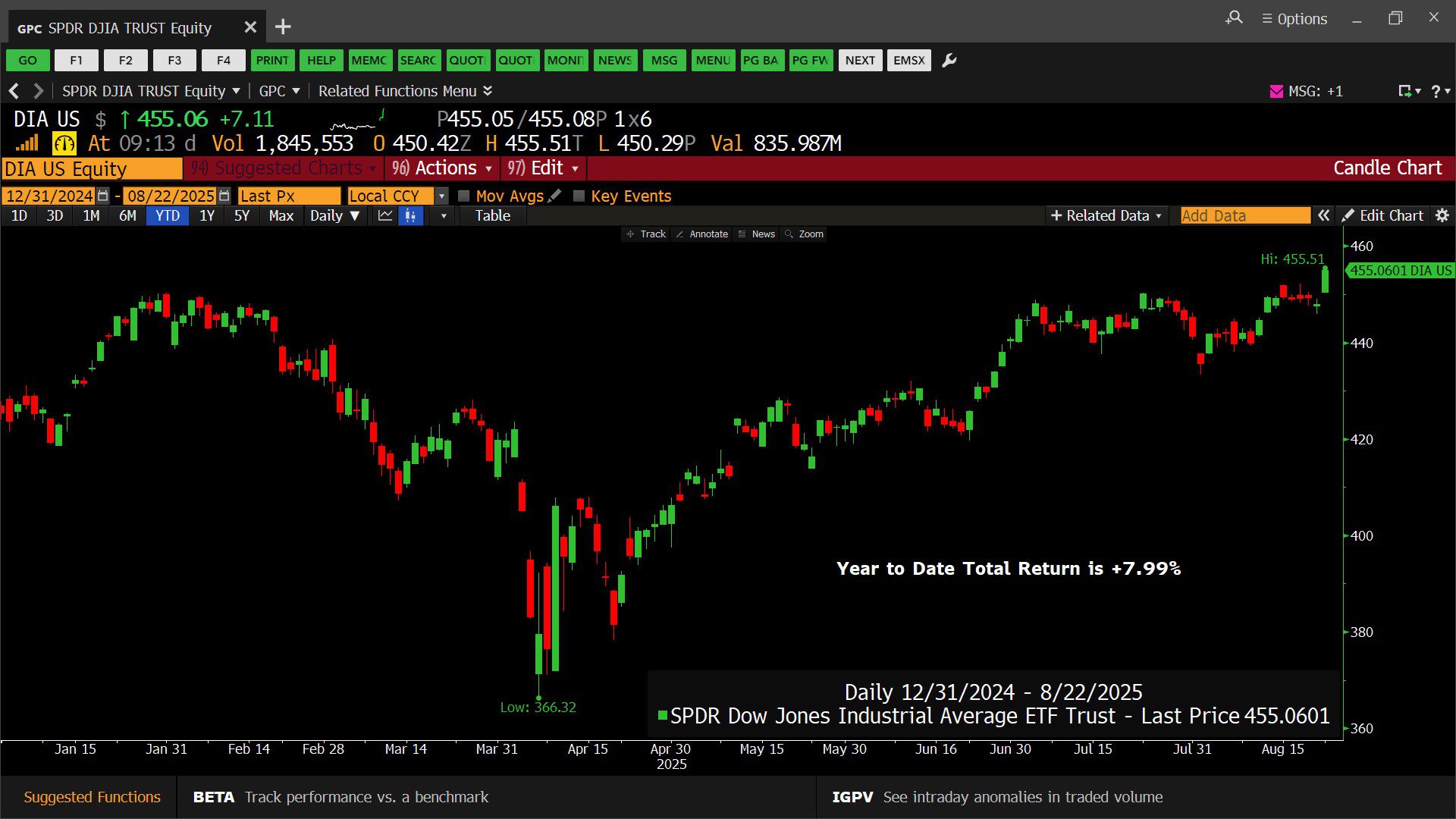Collapse panel with double chevron icon

[x=1323, y=216]
